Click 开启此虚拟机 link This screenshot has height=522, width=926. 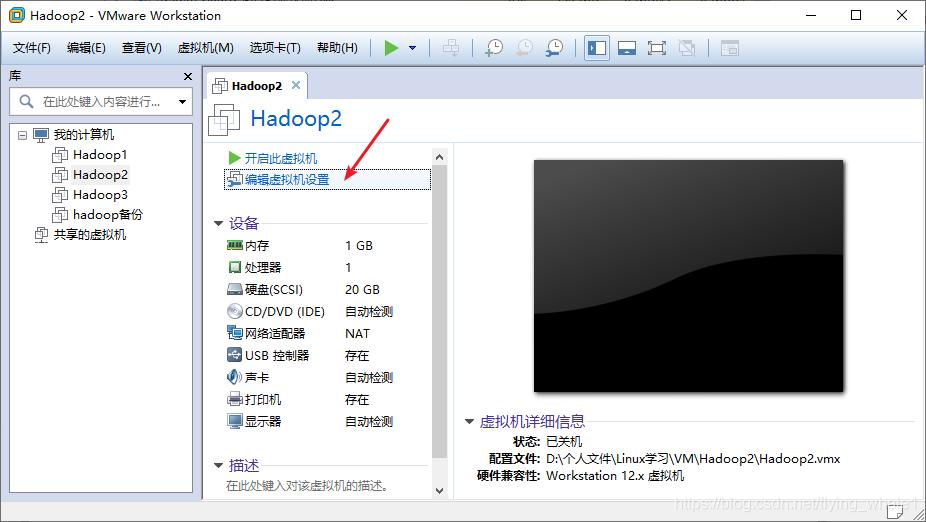(x=281, y=158)
